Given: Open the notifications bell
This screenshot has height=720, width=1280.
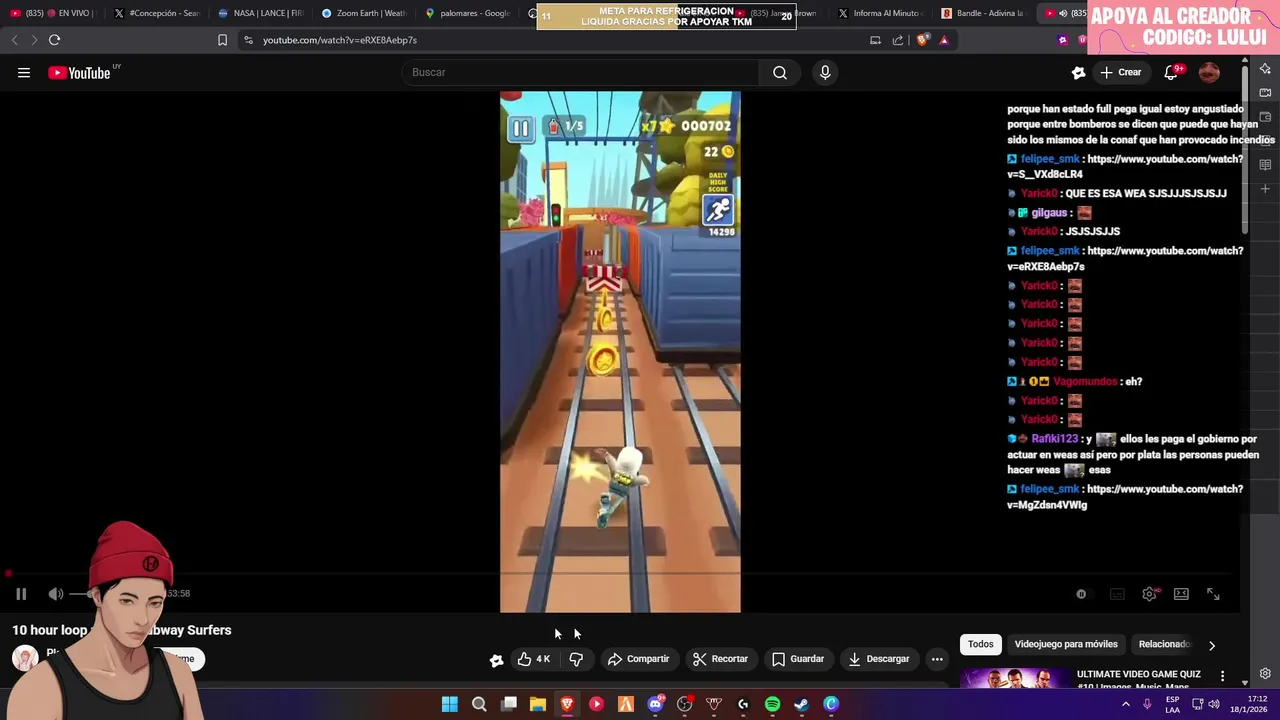Looking at the screenshot, I should pyautogui.click(x=1171, y=72).
